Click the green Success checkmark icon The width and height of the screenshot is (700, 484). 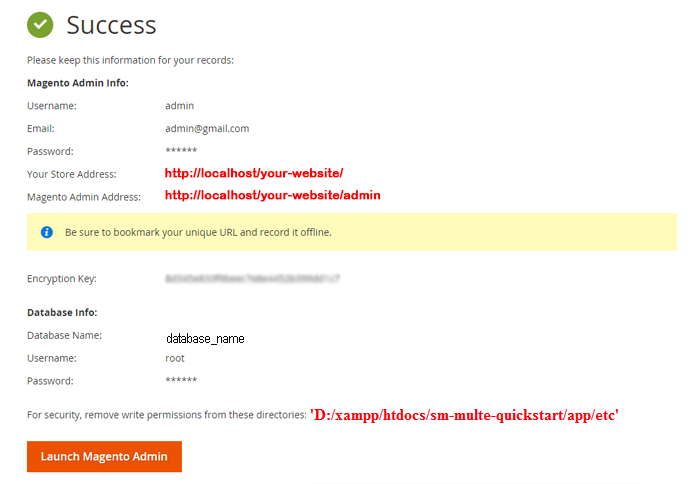(40, 24)
